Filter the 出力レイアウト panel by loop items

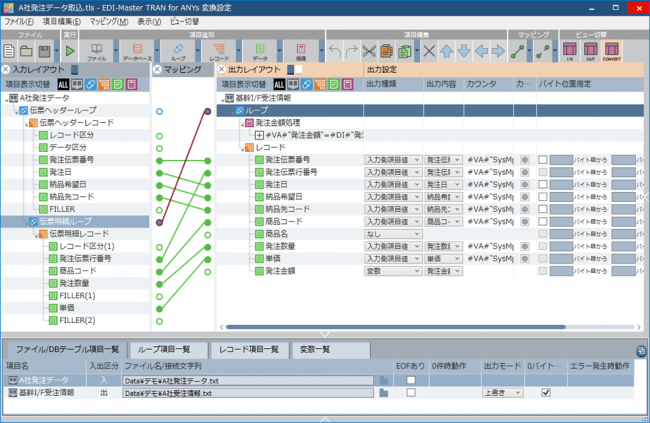click(x=306, y=85)
